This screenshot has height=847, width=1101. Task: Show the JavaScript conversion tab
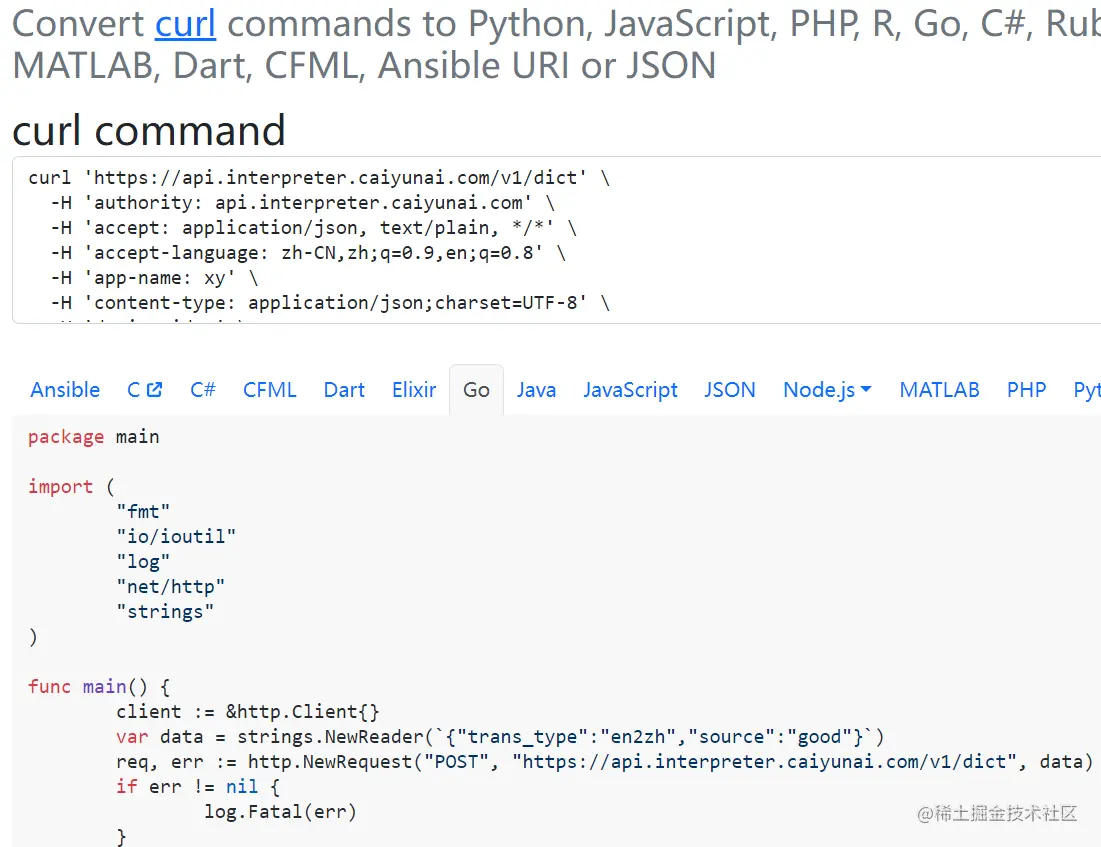[x=630, y=390]
